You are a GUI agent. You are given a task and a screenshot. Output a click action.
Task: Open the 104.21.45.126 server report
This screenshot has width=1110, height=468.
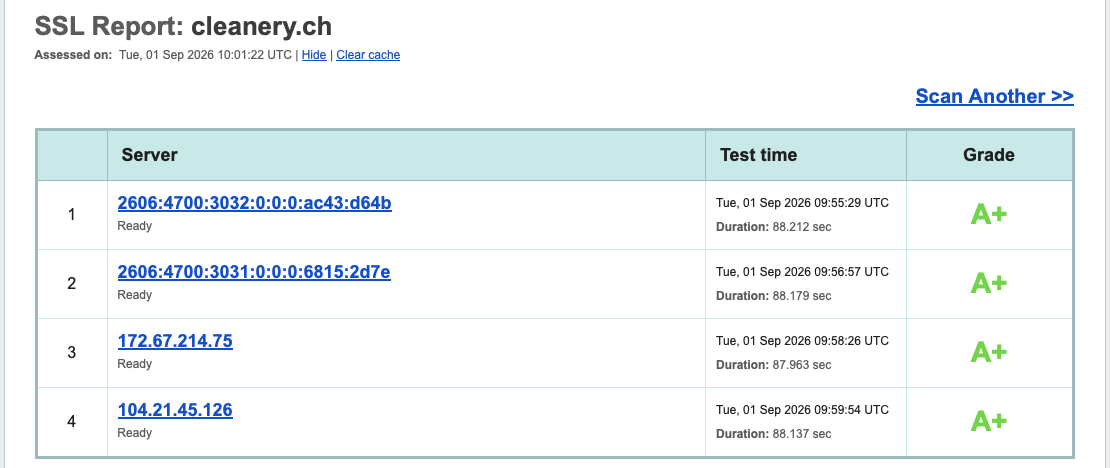click(175, 410)
